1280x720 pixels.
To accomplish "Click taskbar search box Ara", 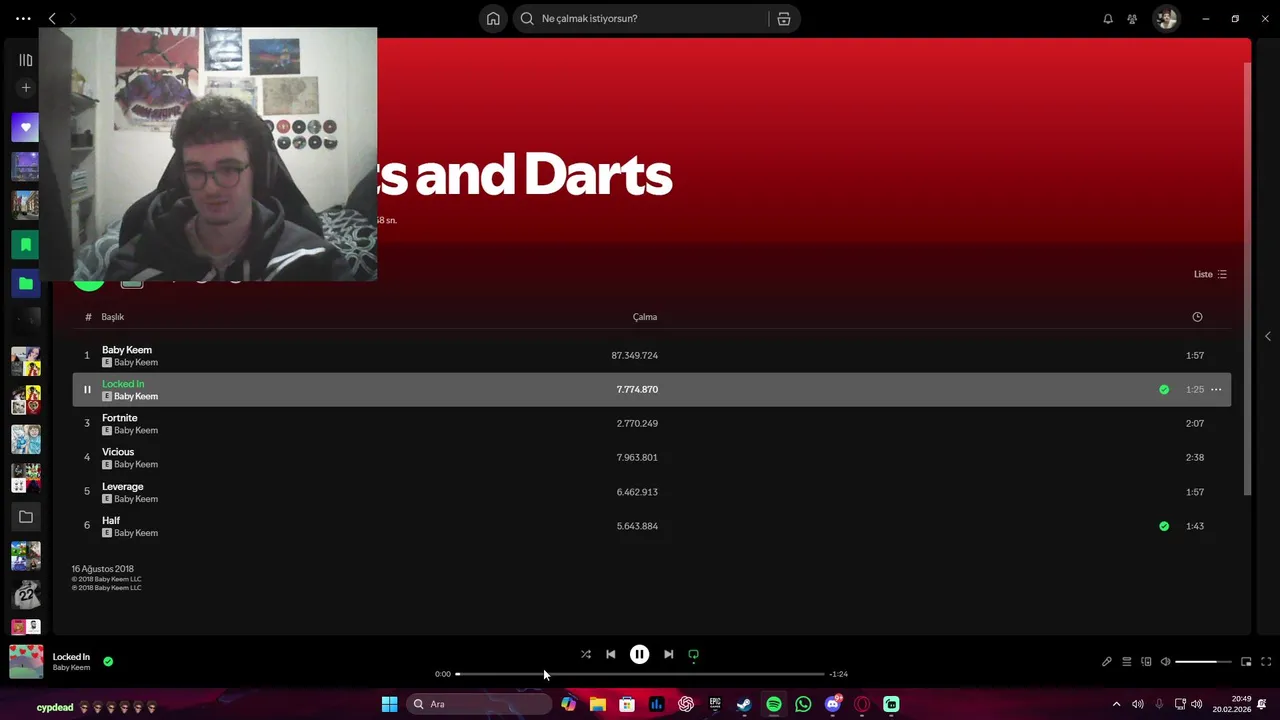I will 480,704.
